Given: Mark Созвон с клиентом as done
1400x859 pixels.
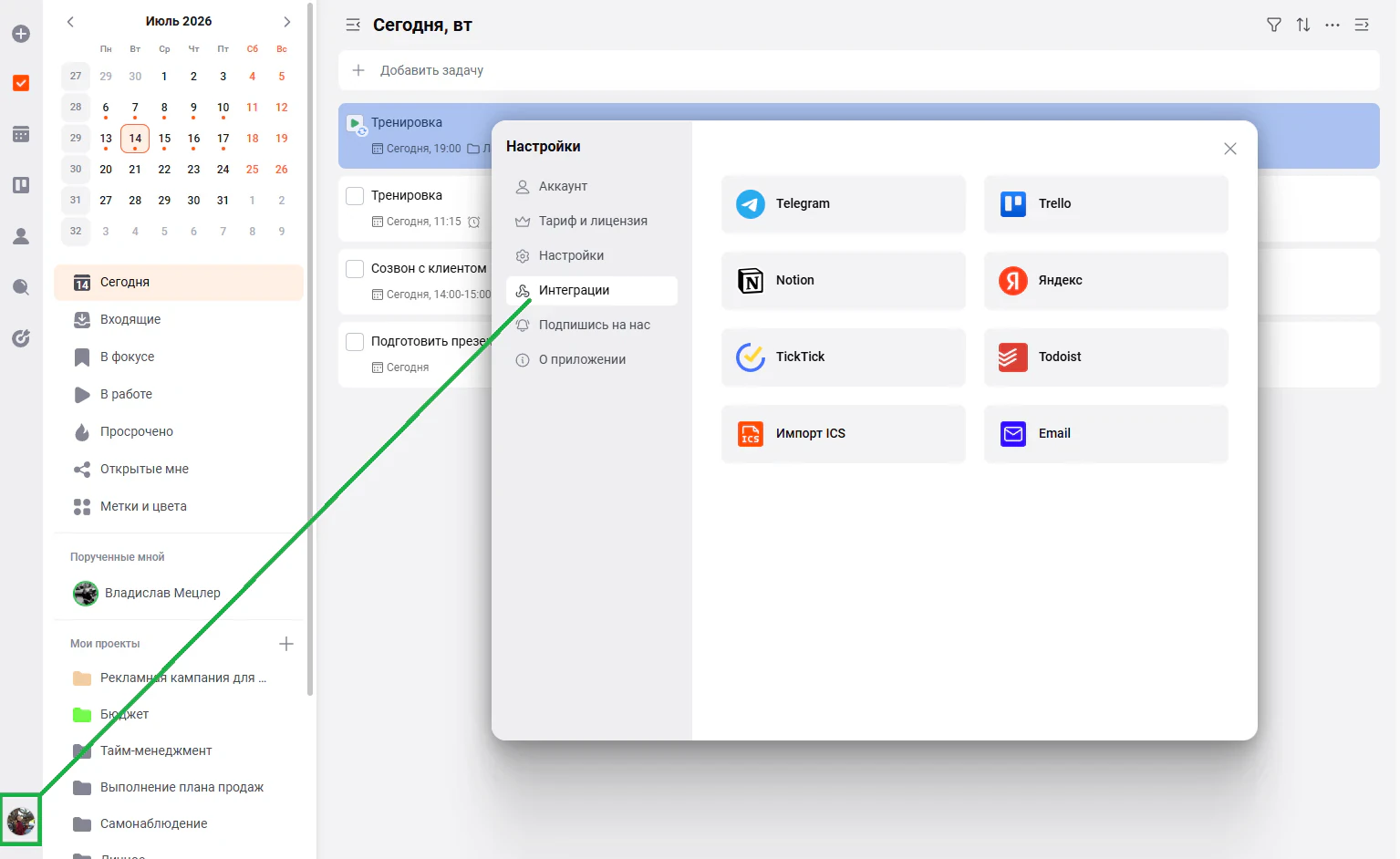Looking at the screenshot, I should [x=355, y=268].
